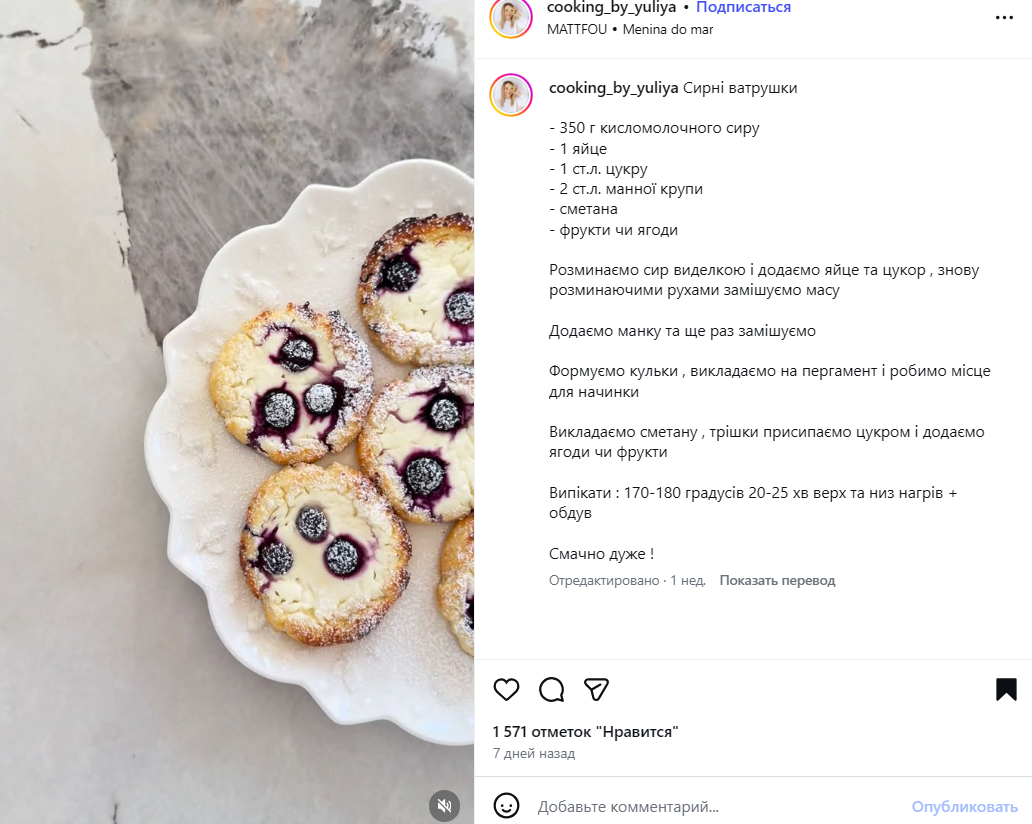Publish the comment with Опубликовать
Image resolution: width=1032 pixels, height=824 pixels.
[x=964, y=806]
